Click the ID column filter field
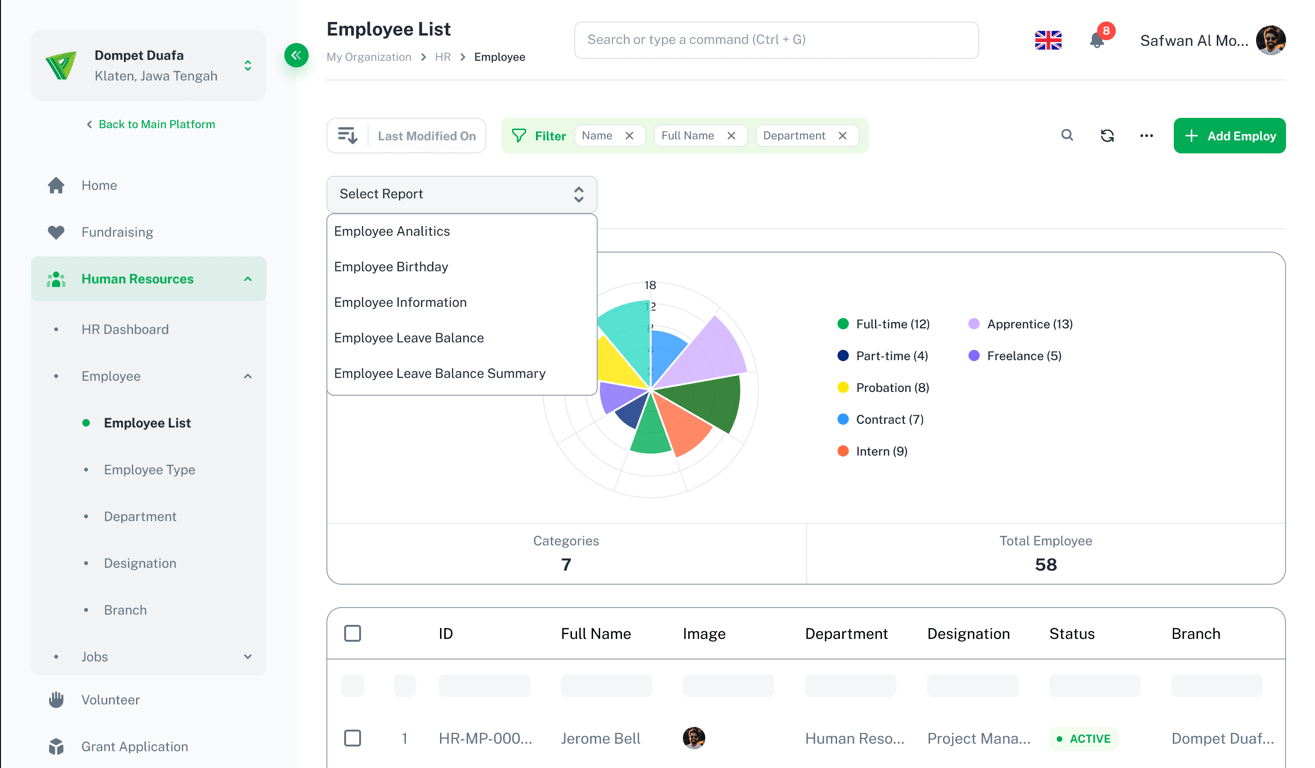The width and height of the screenshot is (1315, 768). coord(484,686)
